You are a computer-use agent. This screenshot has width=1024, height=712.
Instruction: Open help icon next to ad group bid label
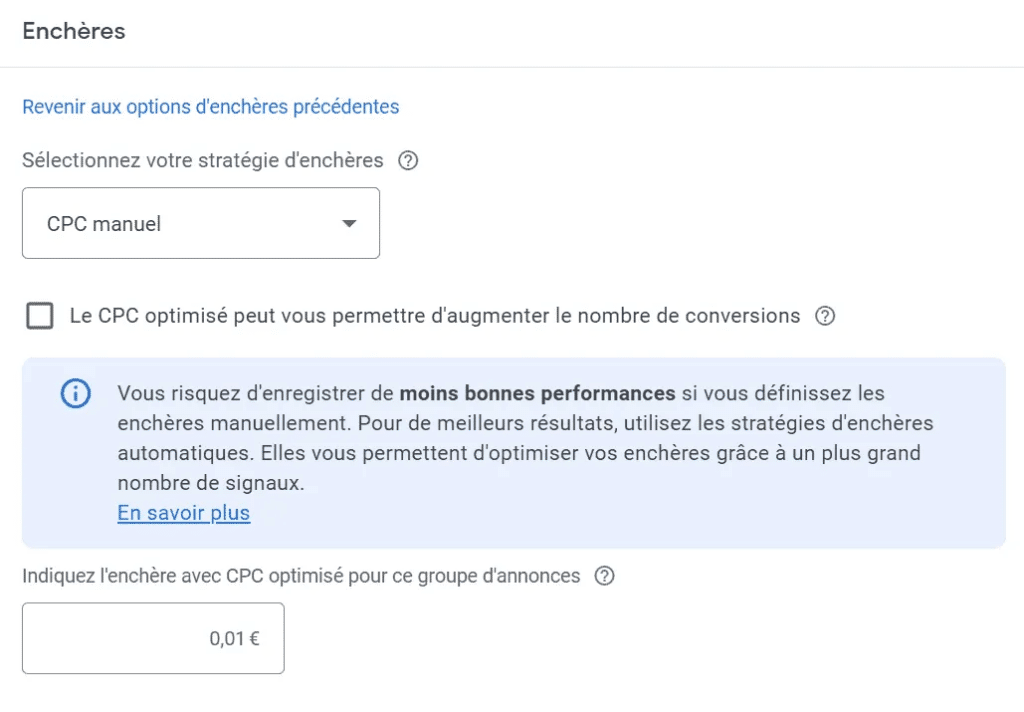coord(605,576)
